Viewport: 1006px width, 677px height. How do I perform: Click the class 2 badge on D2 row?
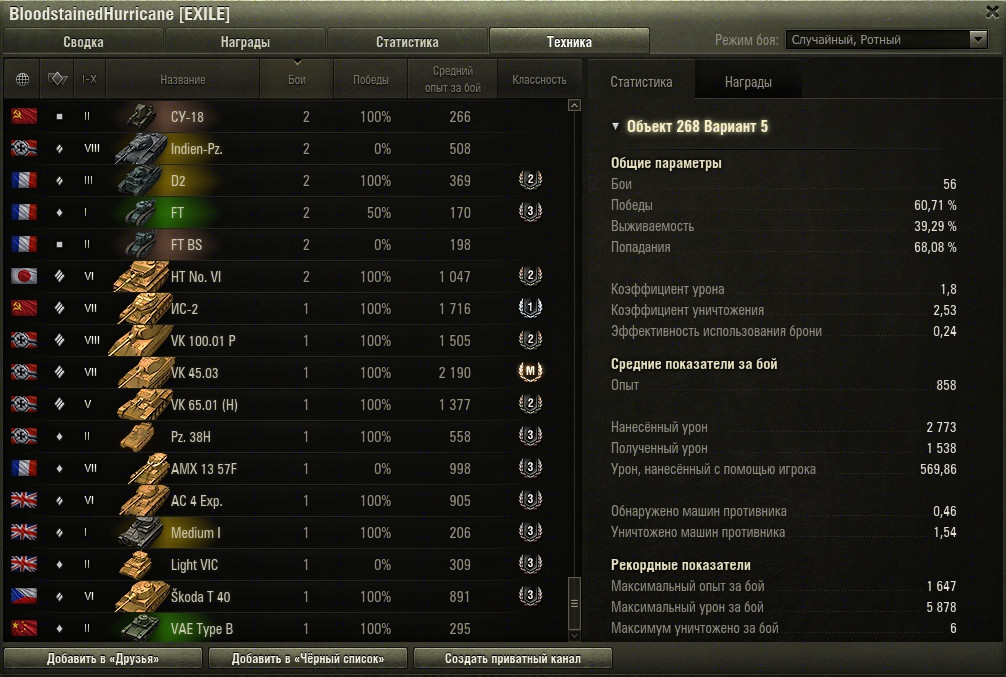coord(530,180)
